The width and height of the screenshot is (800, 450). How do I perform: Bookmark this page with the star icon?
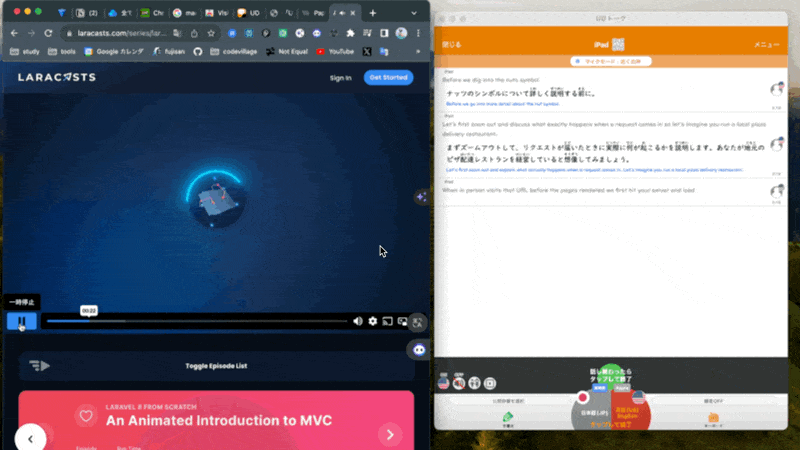(x=211, y=33)
